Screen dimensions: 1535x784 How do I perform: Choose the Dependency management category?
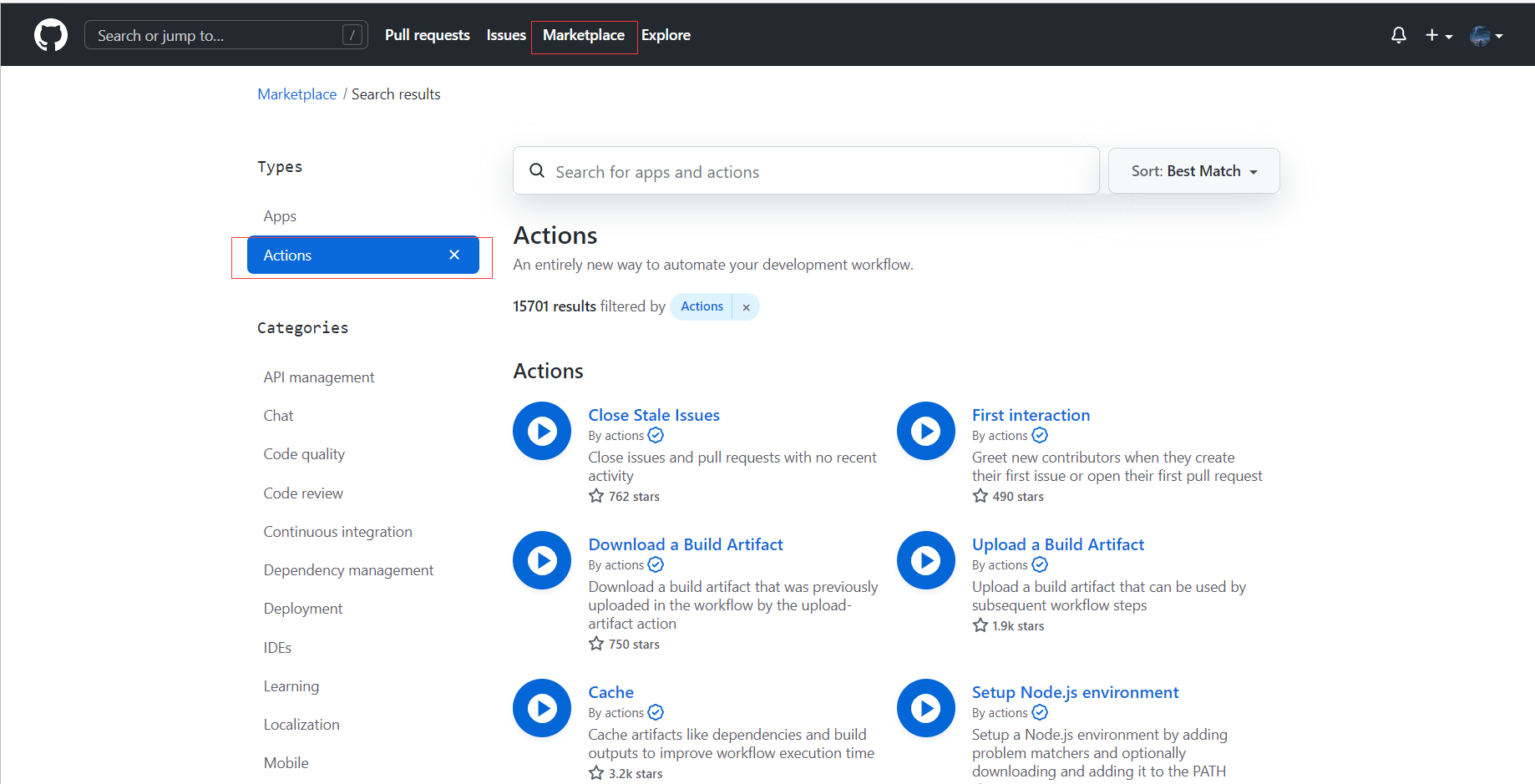tap(349, 570)
